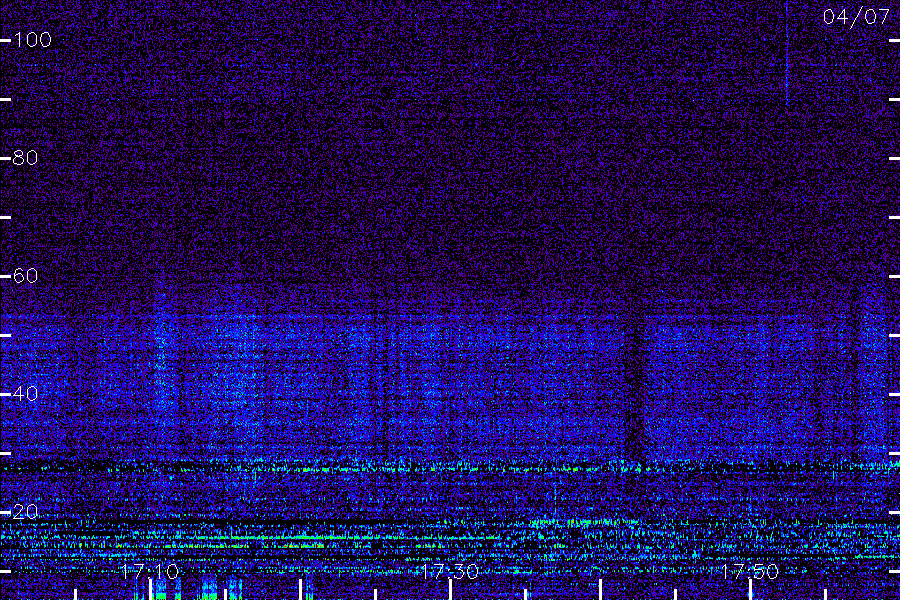Click the 80 frequency axis label

pos(25,157)
